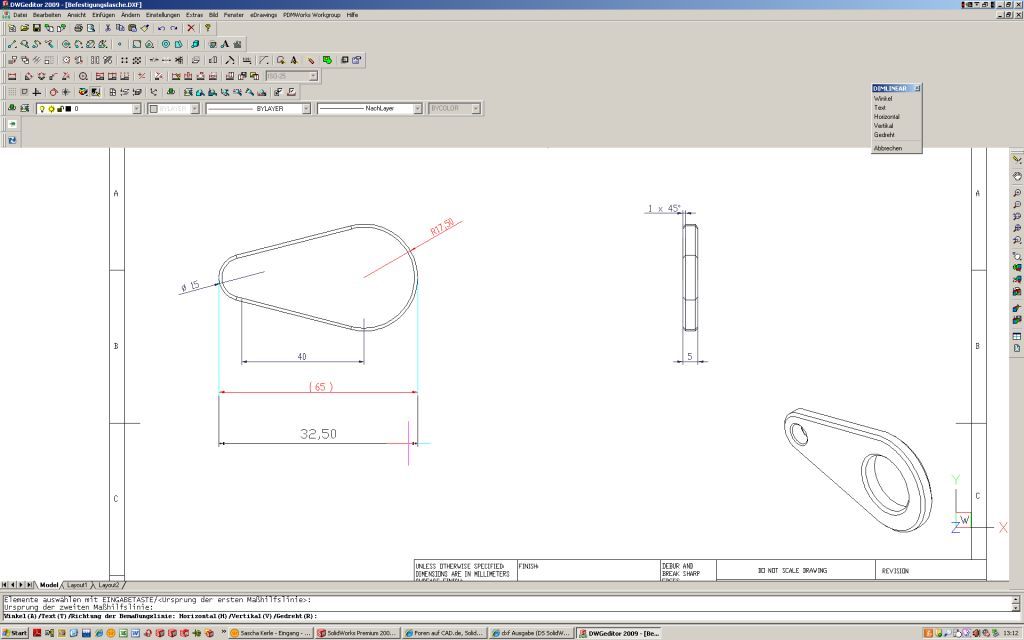Select the Text 'A' tool in the draw toolbar
Viewport: 1024px width, 640px height.
[x=225, y=44]
